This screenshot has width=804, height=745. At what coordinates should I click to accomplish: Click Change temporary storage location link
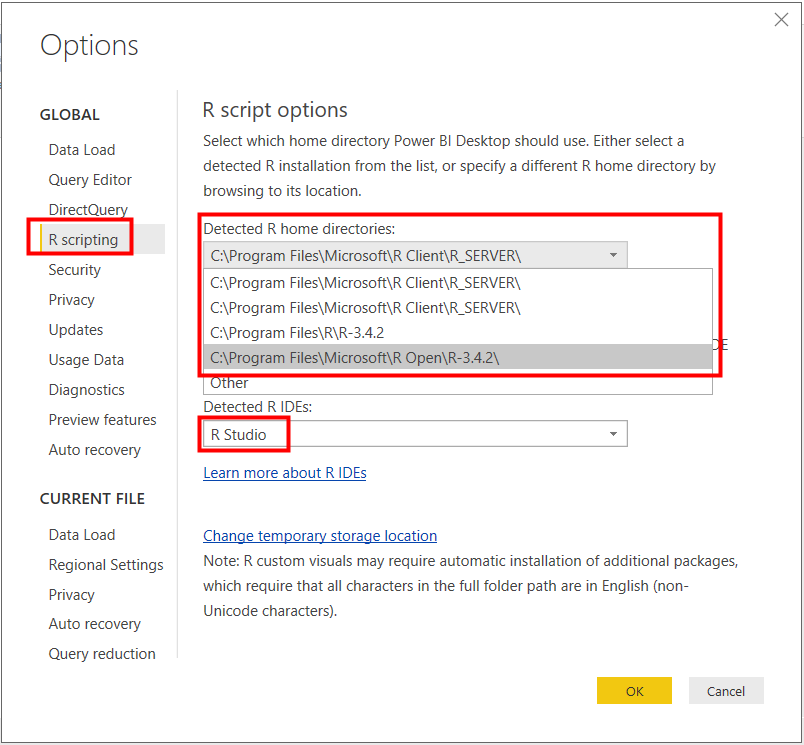point(320,536)
